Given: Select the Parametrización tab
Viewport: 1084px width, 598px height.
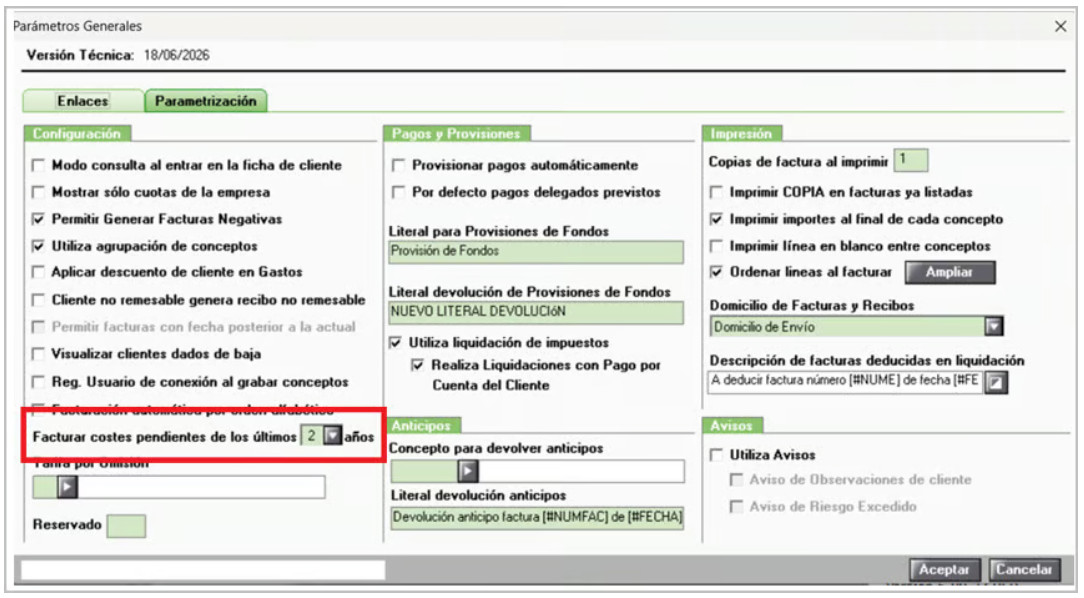Looking at the screenshot, I should 205,101.
